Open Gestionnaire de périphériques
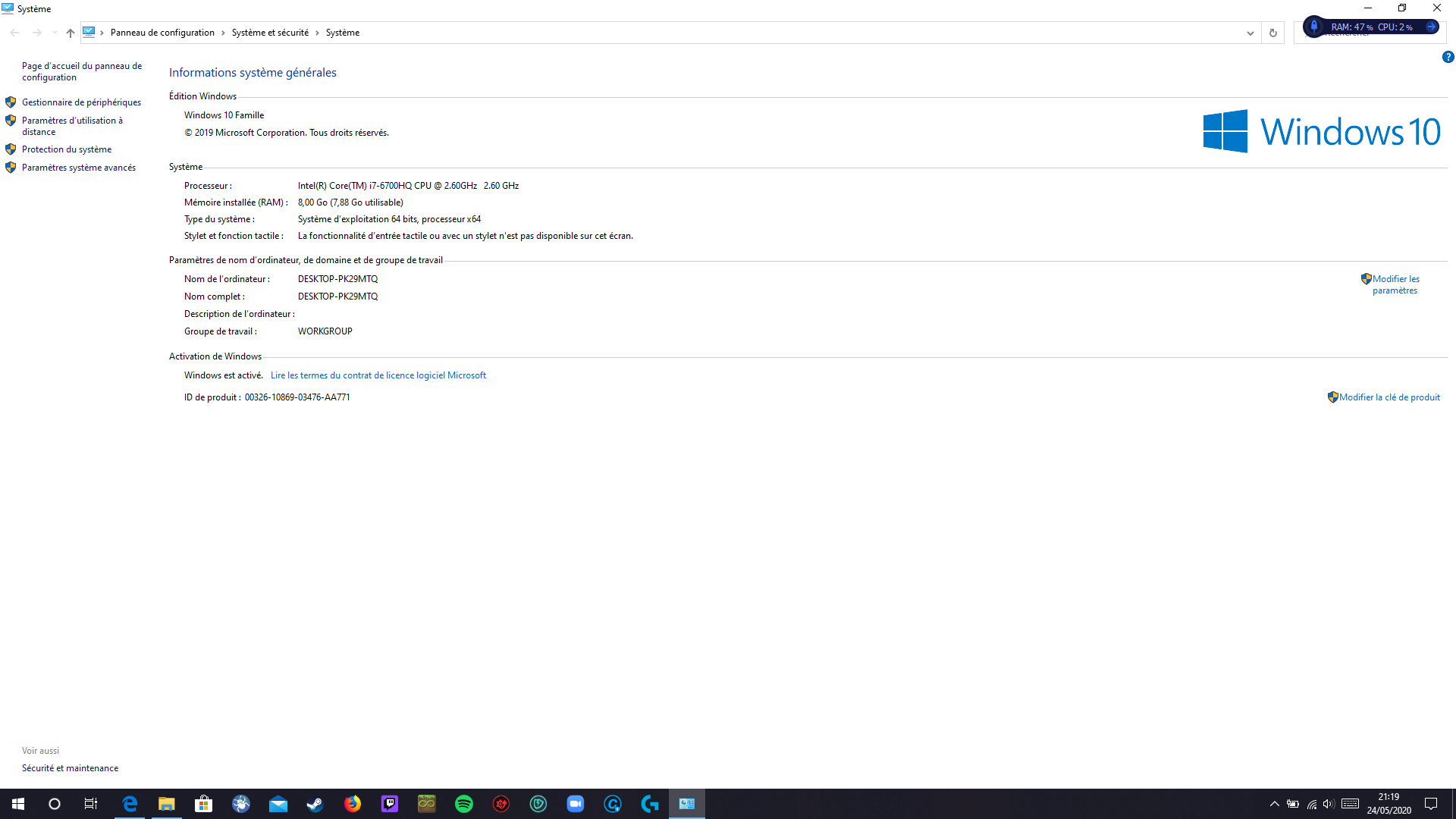This screenshot has height=819, width=1456. [x=81, y=102]
